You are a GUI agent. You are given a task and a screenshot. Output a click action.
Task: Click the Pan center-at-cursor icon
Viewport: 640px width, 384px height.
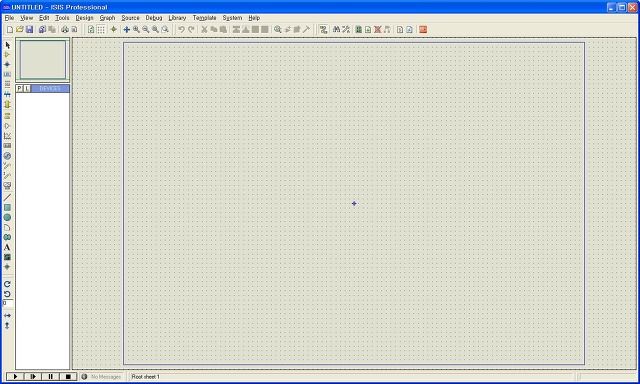[x=127, y=29]
